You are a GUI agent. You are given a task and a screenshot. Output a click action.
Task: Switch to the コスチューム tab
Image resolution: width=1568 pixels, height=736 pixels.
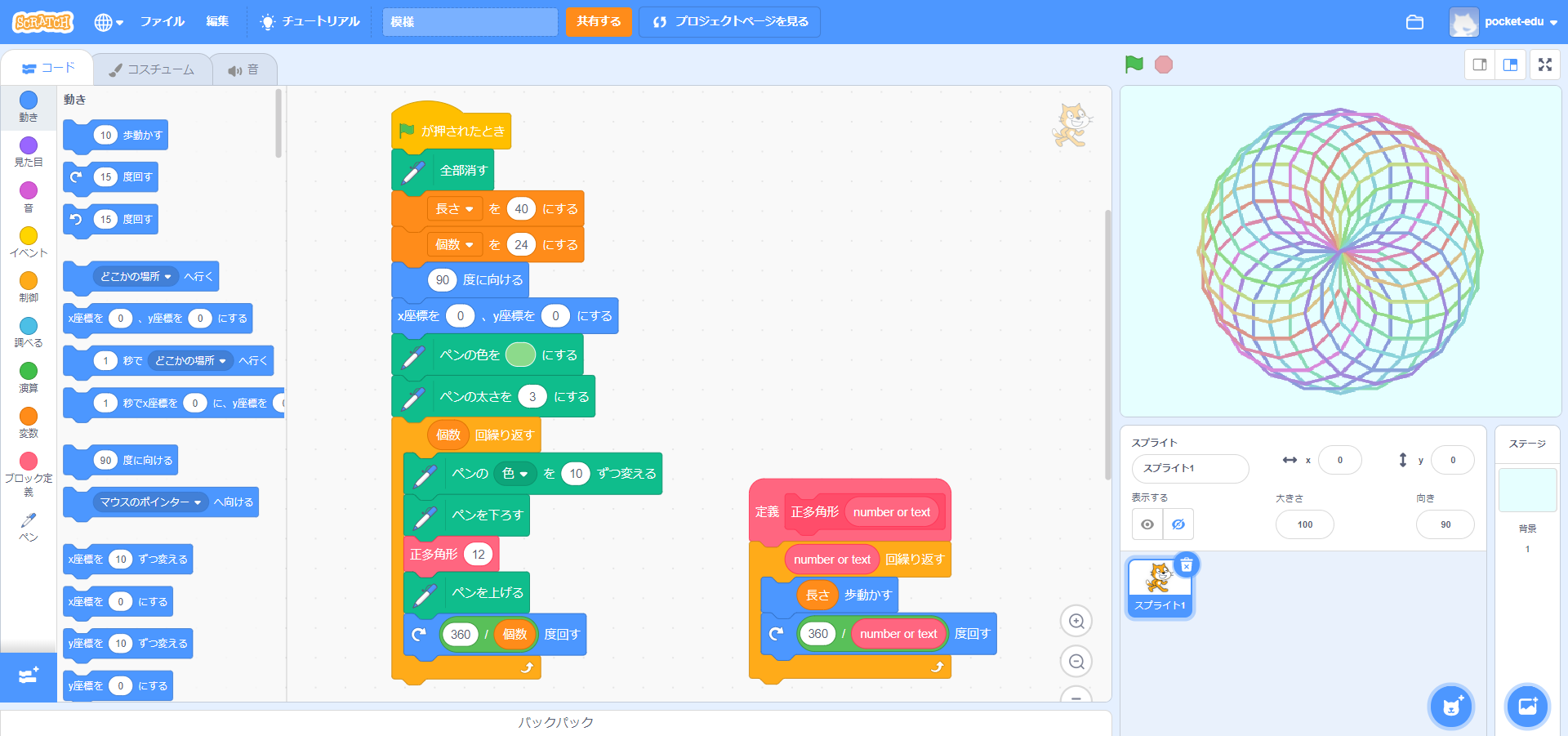153,69
